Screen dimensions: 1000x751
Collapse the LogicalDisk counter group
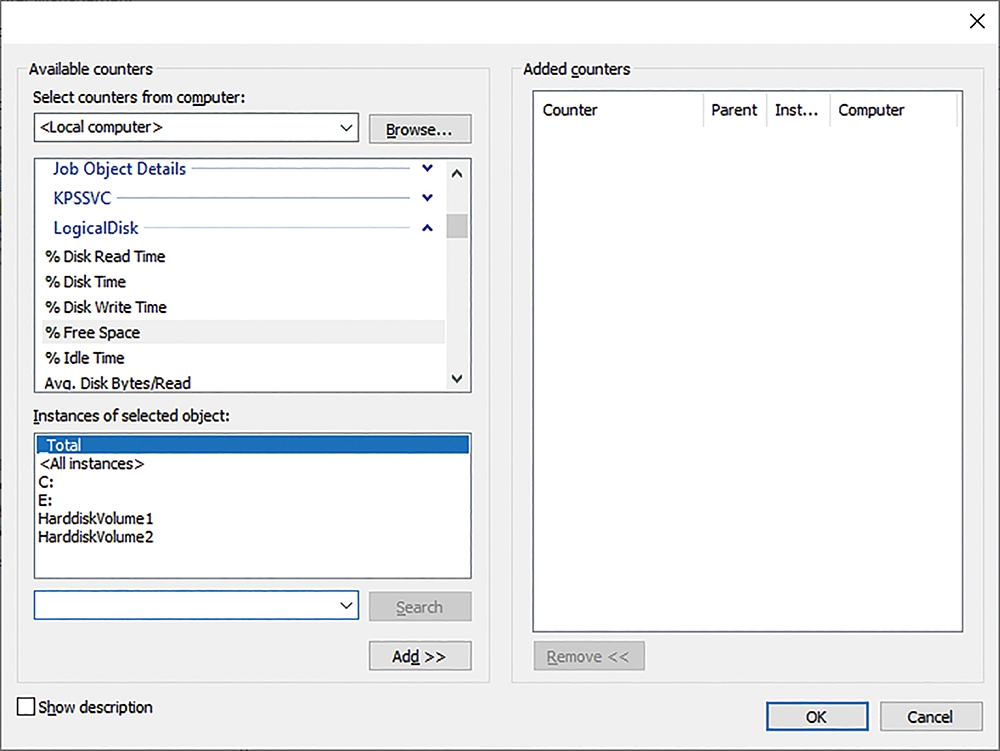[427, 228]
